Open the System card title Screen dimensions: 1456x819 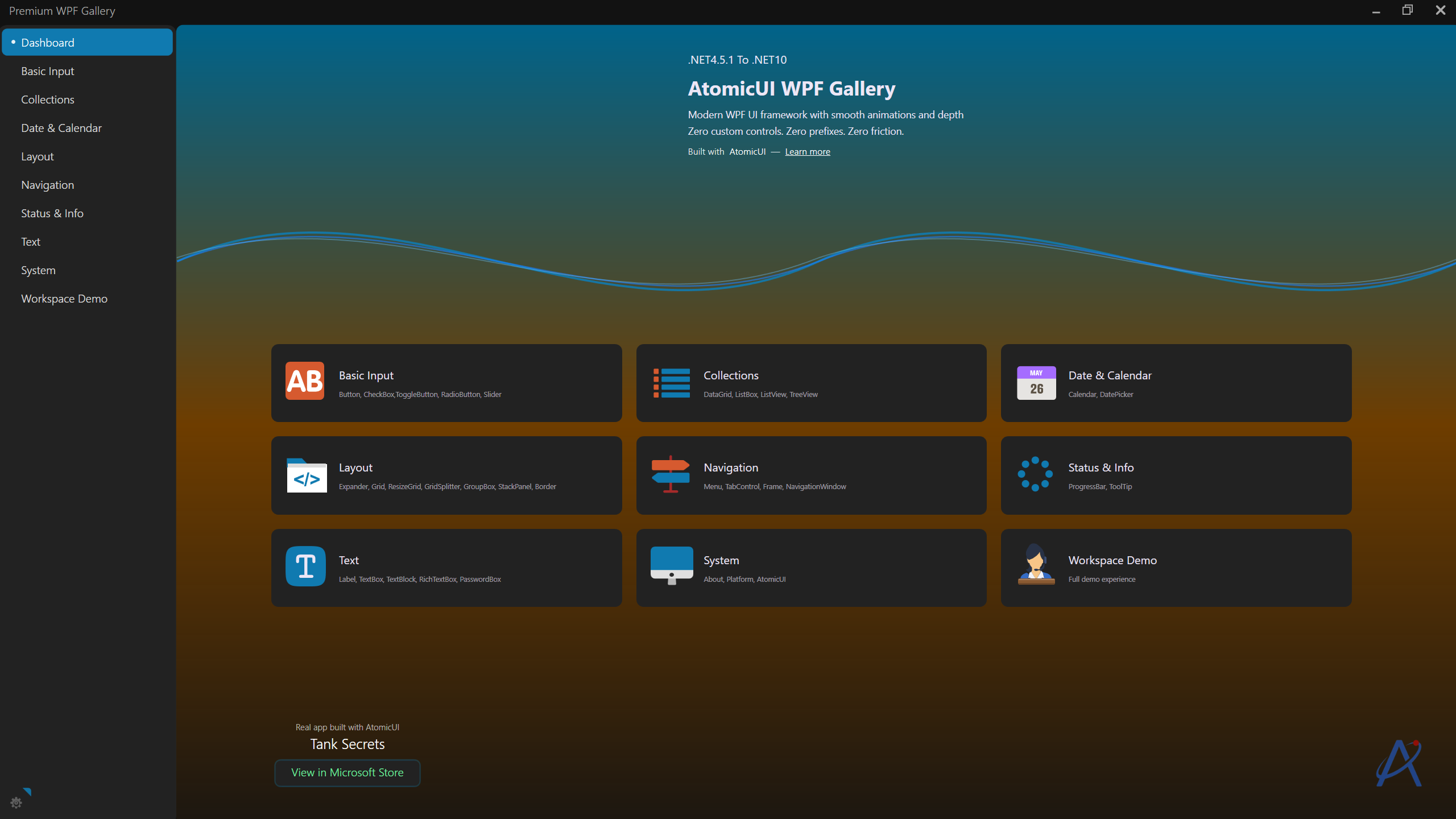pyautogui.click(x=721, y=561)
